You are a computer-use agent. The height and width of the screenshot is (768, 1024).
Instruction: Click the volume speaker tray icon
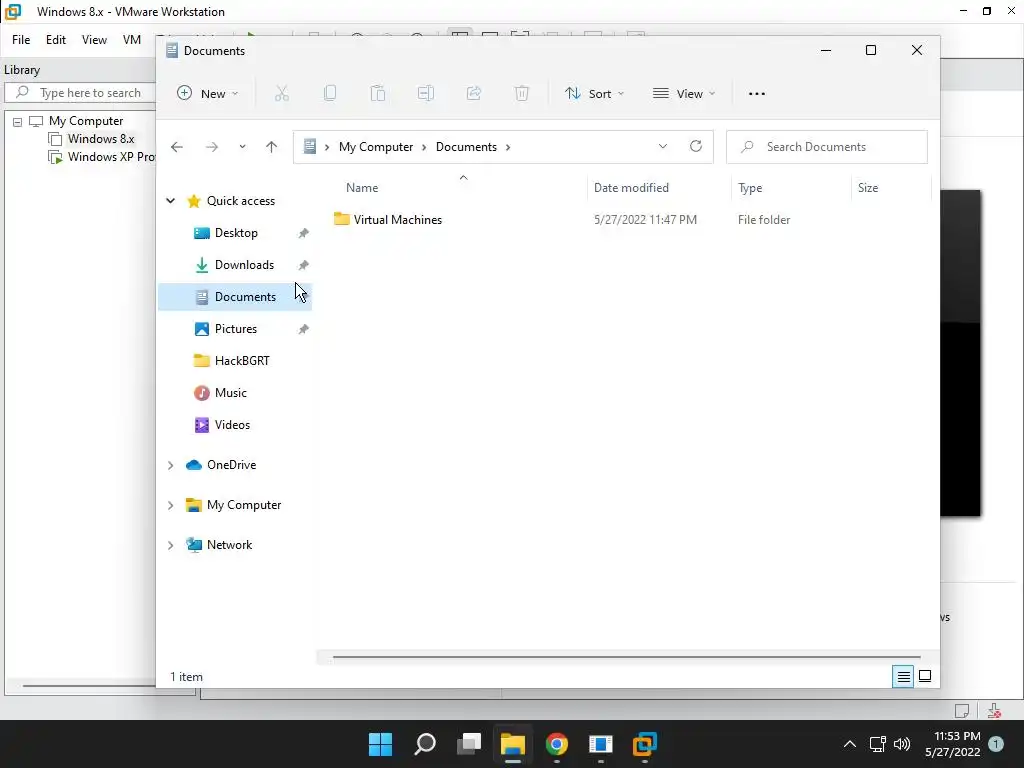point(902,744)
